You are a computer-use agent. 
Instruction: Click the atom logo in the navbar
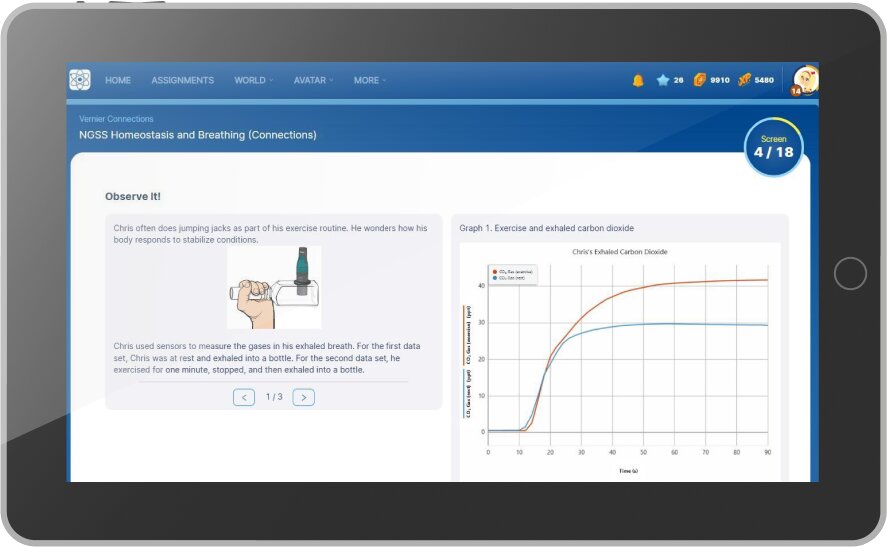(81, 80)
